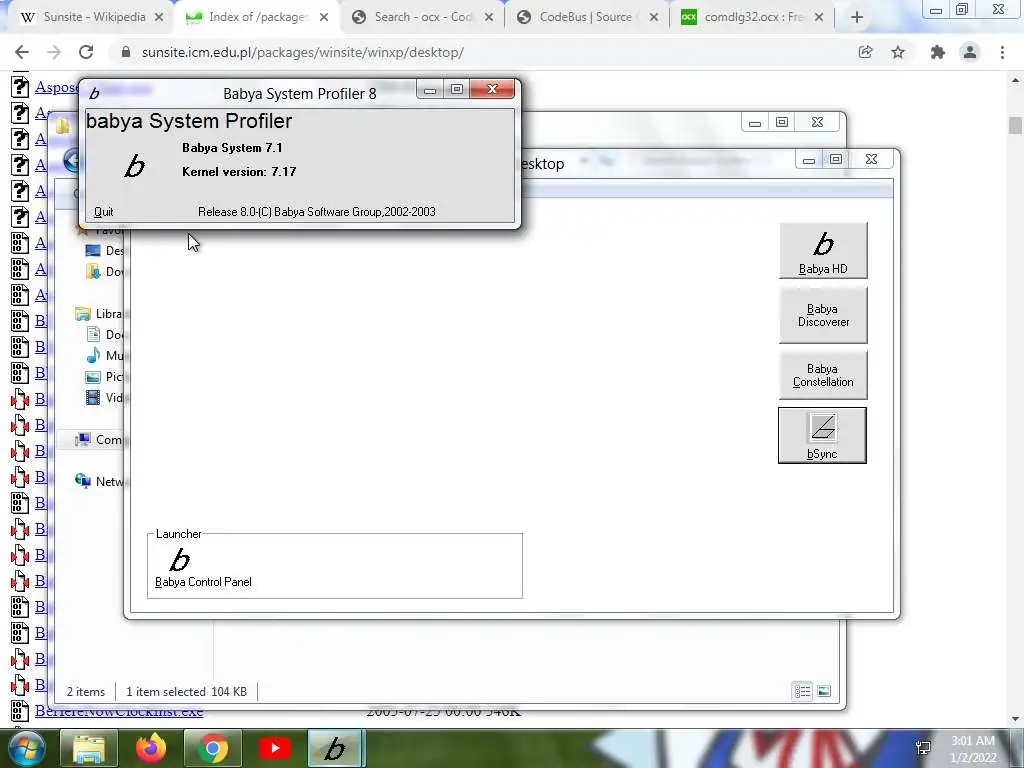Screen dimensions: 1024x768
Task: Select the Index of /packages tab
Action: (257, 17)
